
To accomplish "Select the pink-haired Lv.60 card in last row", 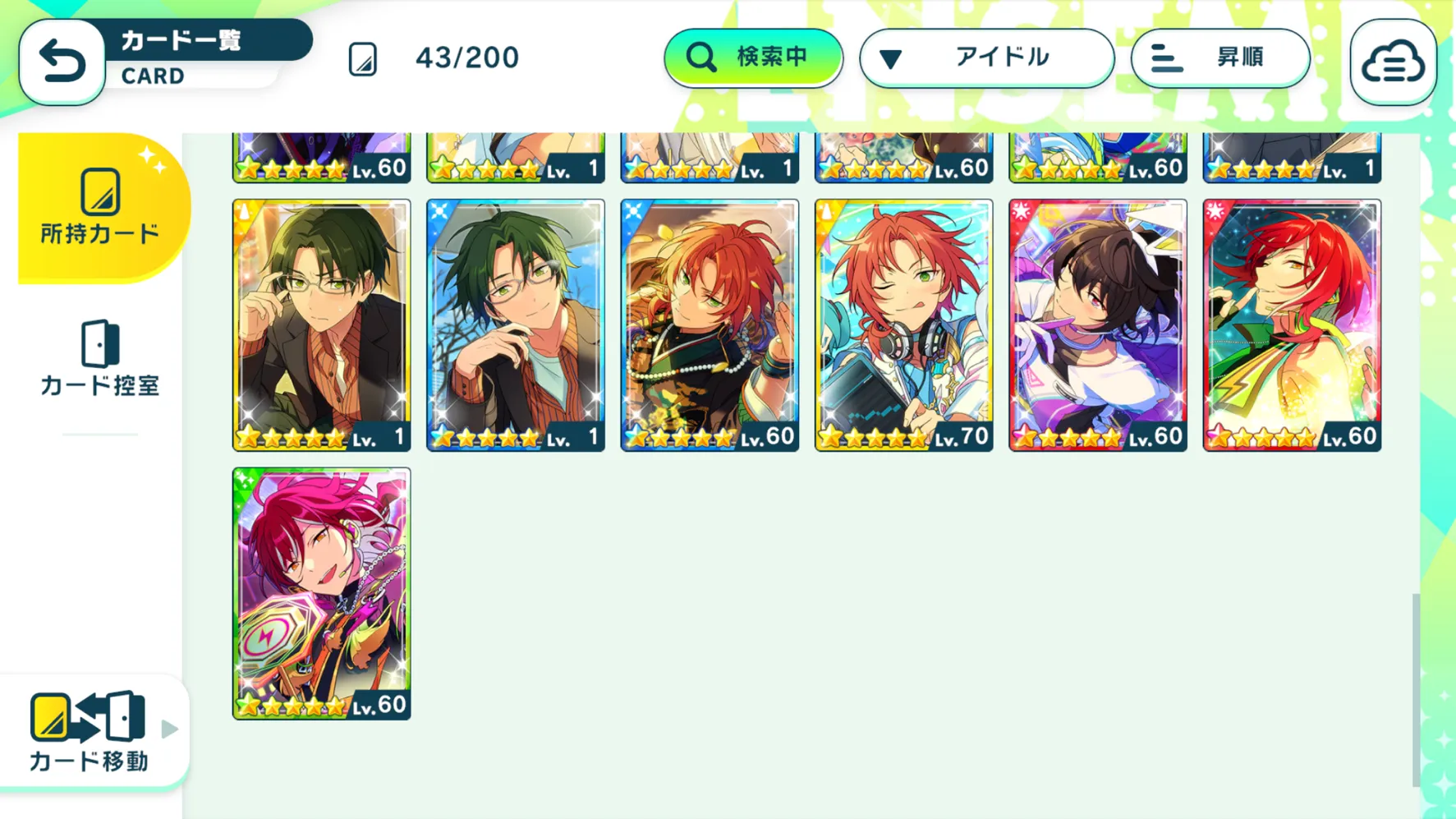I will pyautogui.click(x=321, y=594).
